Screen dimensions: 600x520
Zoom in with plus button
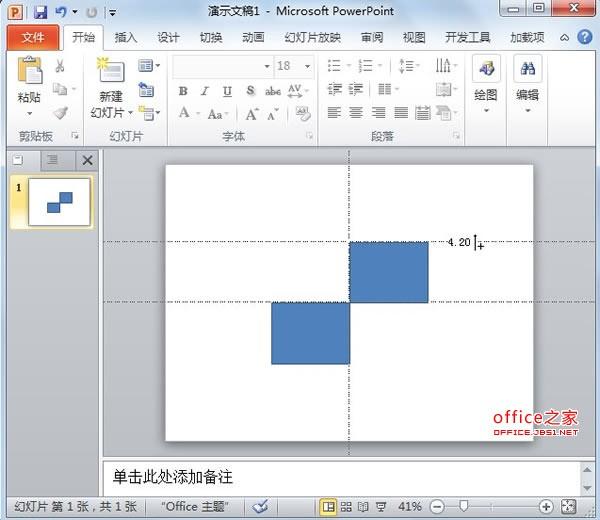(x=546, y=507)
